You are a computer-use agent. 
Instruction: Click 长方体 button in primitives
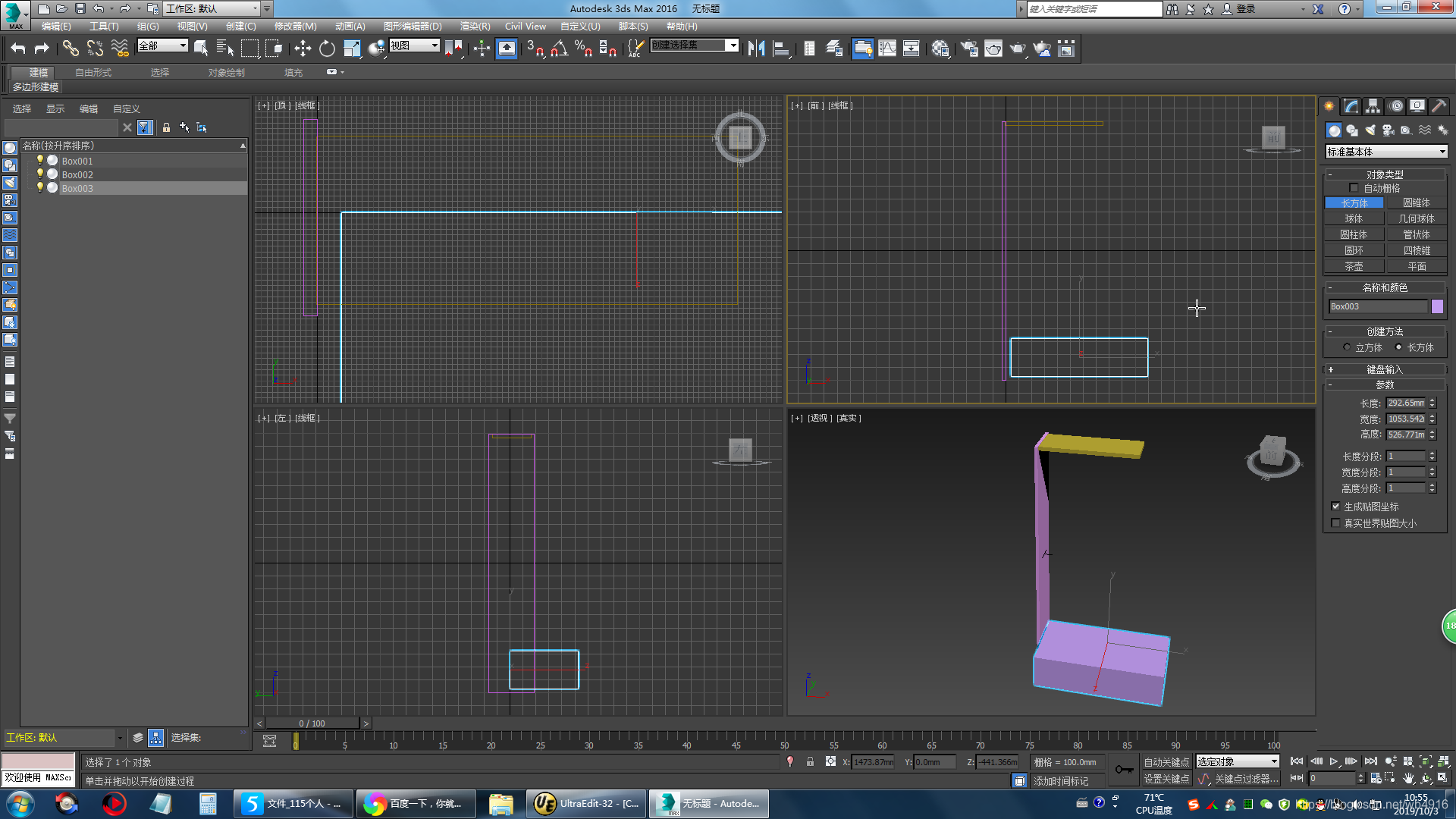click(1355, 203)
